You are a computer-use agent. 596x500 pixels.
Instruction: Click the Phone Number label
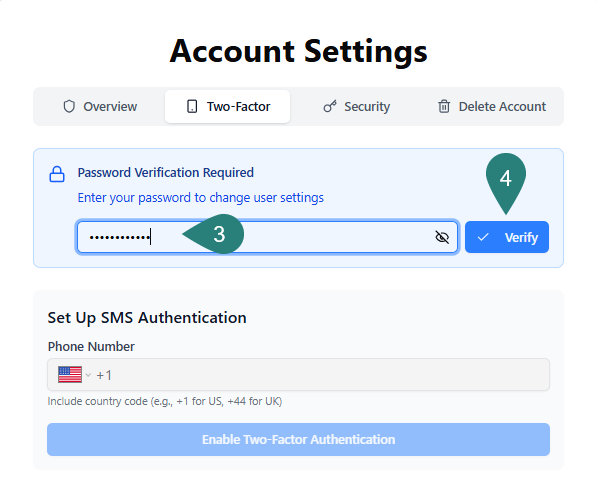click(x=91, y=346)
